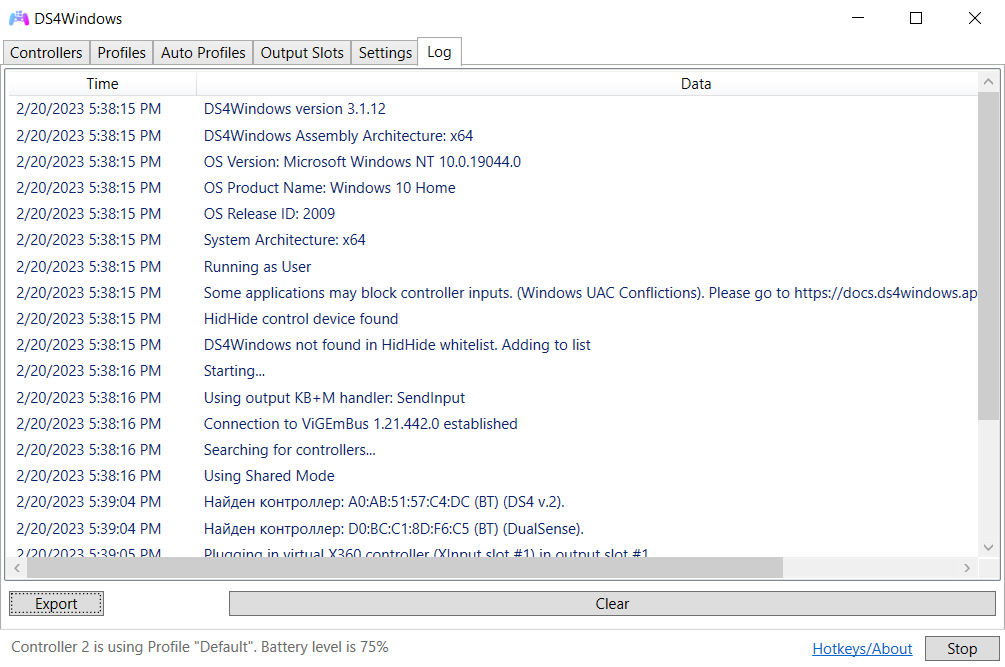This screenshot has width=1005, height=667.
Task: Select the "OS Product Name: Windows 10 Home" row
Action: pos(493,188)
